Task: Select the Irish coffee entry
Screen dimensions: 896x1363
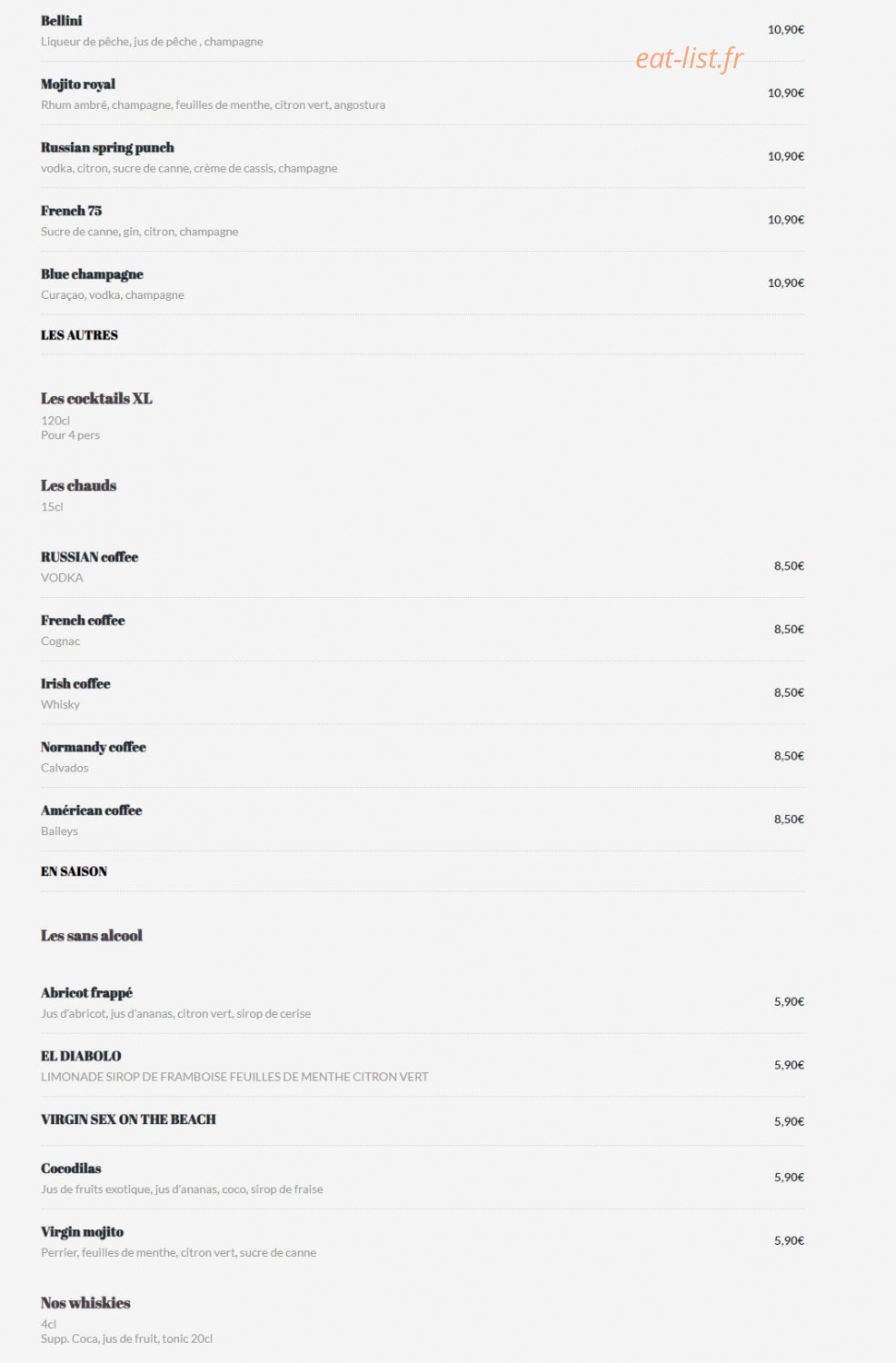Action: pos(75,684)
